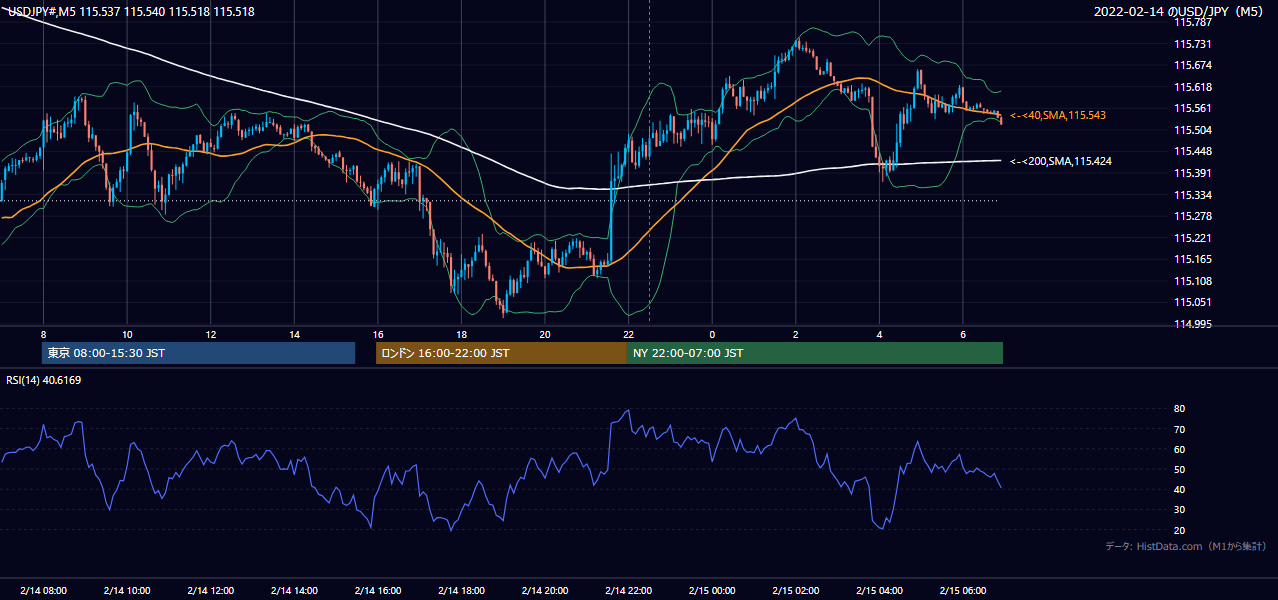Click the RSI 70 level label

[1179, 429]
